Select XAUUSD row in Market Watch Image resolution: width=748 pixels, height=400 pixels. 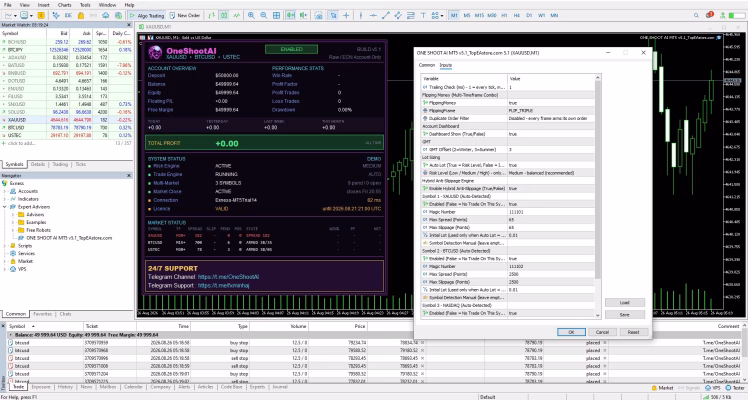point(66,120)
